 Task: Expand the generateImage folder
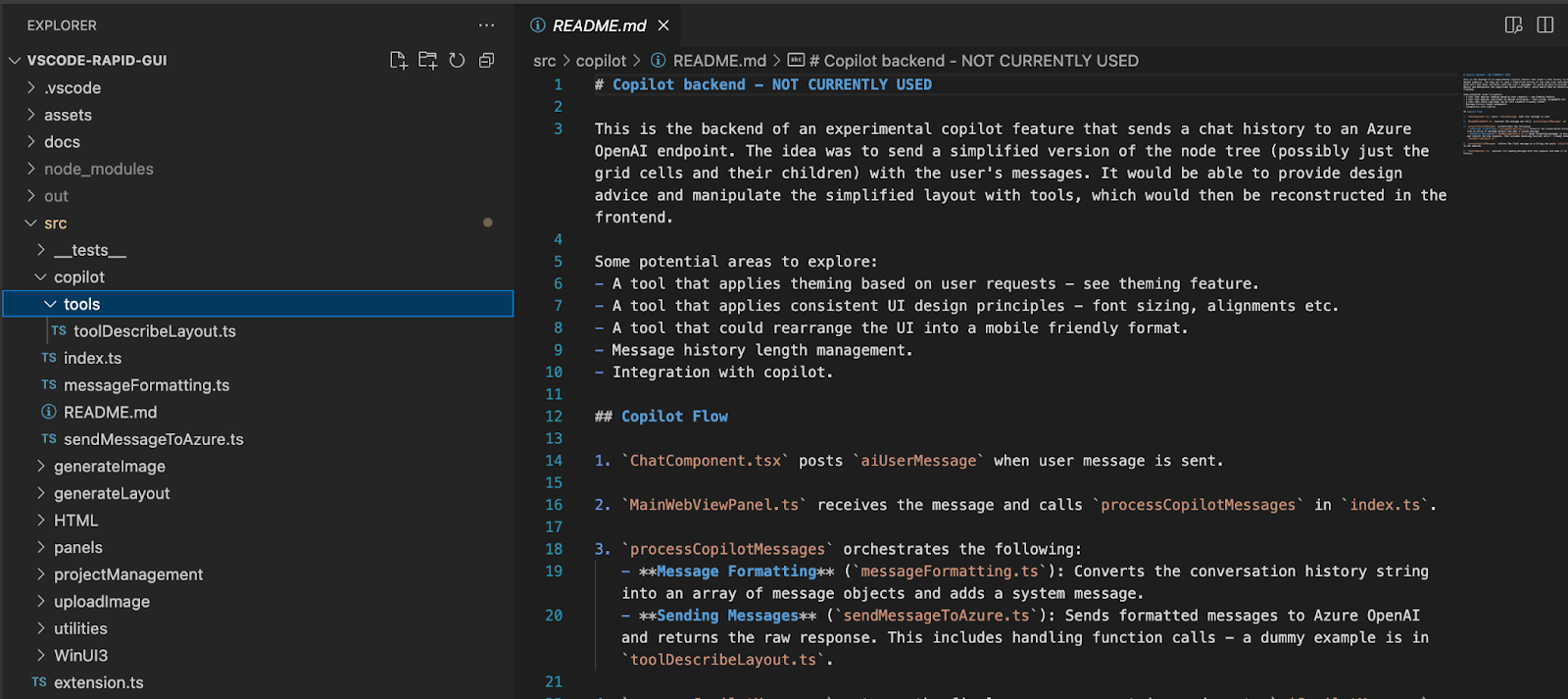point(41,467)
